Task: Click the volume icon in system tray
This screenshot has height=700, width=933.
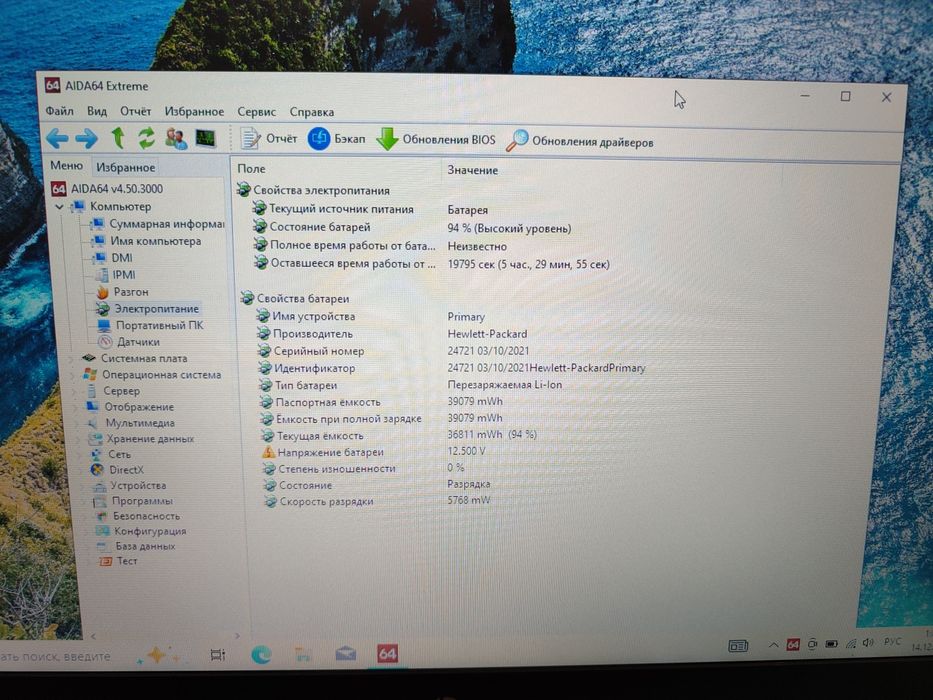Action: pos(869,643)
